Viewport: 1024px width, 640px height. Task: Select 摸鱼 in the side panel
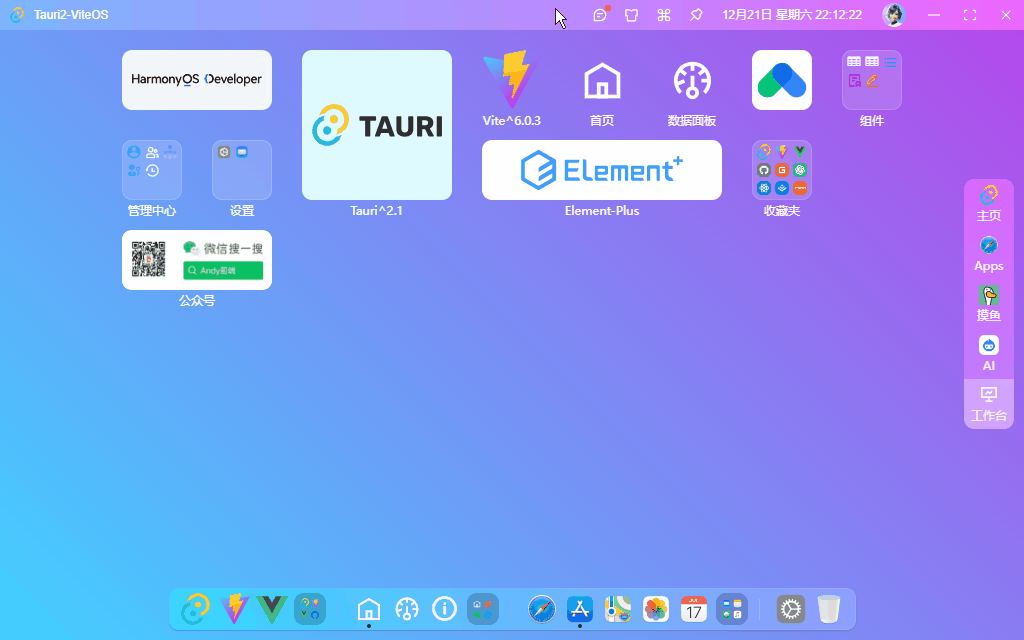tap(988, 304)
